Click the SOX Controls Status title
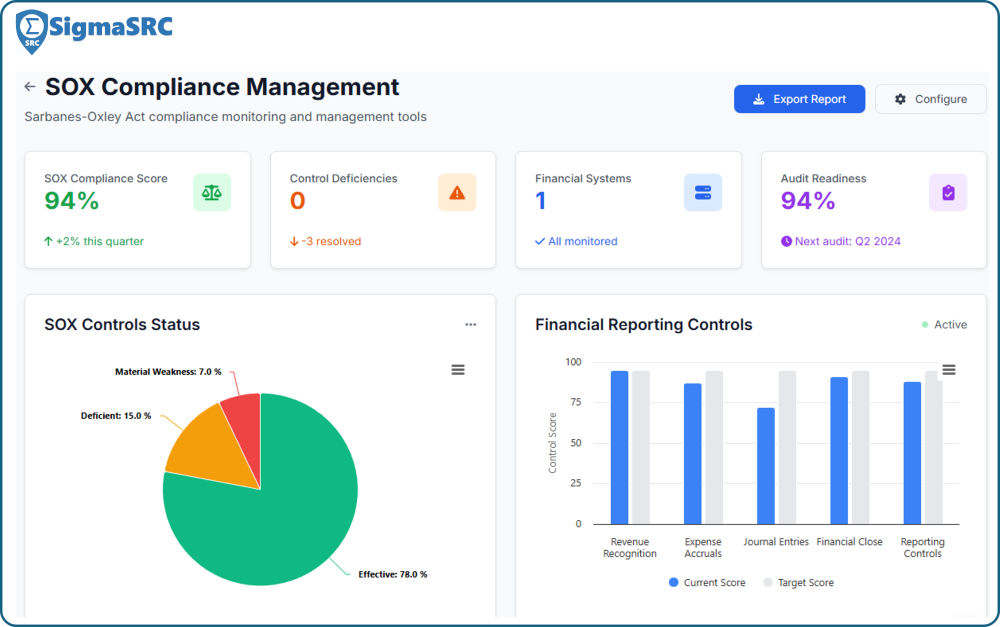This screenshot has width=1000, height=627. 122,325
